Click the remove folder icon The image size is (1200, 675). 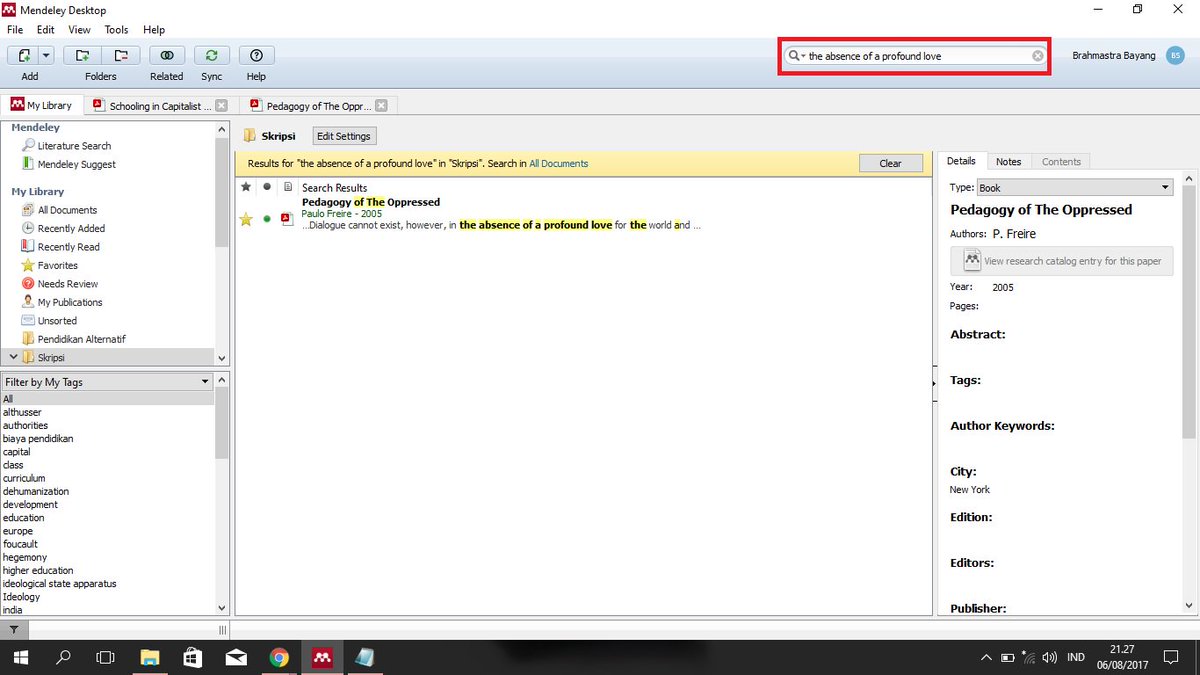pos(120,56)
